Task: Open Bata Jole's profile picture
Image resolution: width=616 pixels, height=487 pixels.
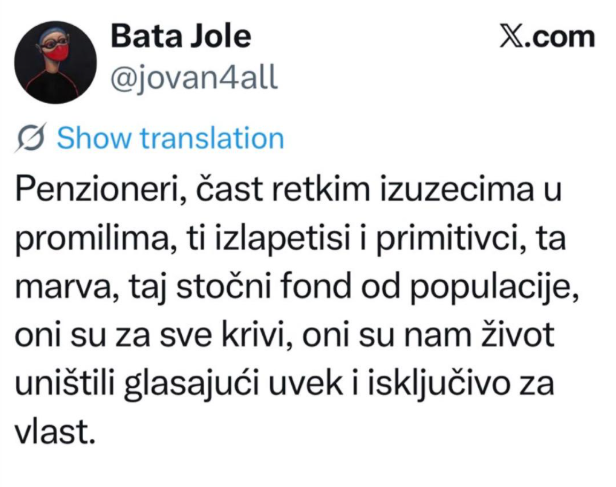Action: point(55,62)
